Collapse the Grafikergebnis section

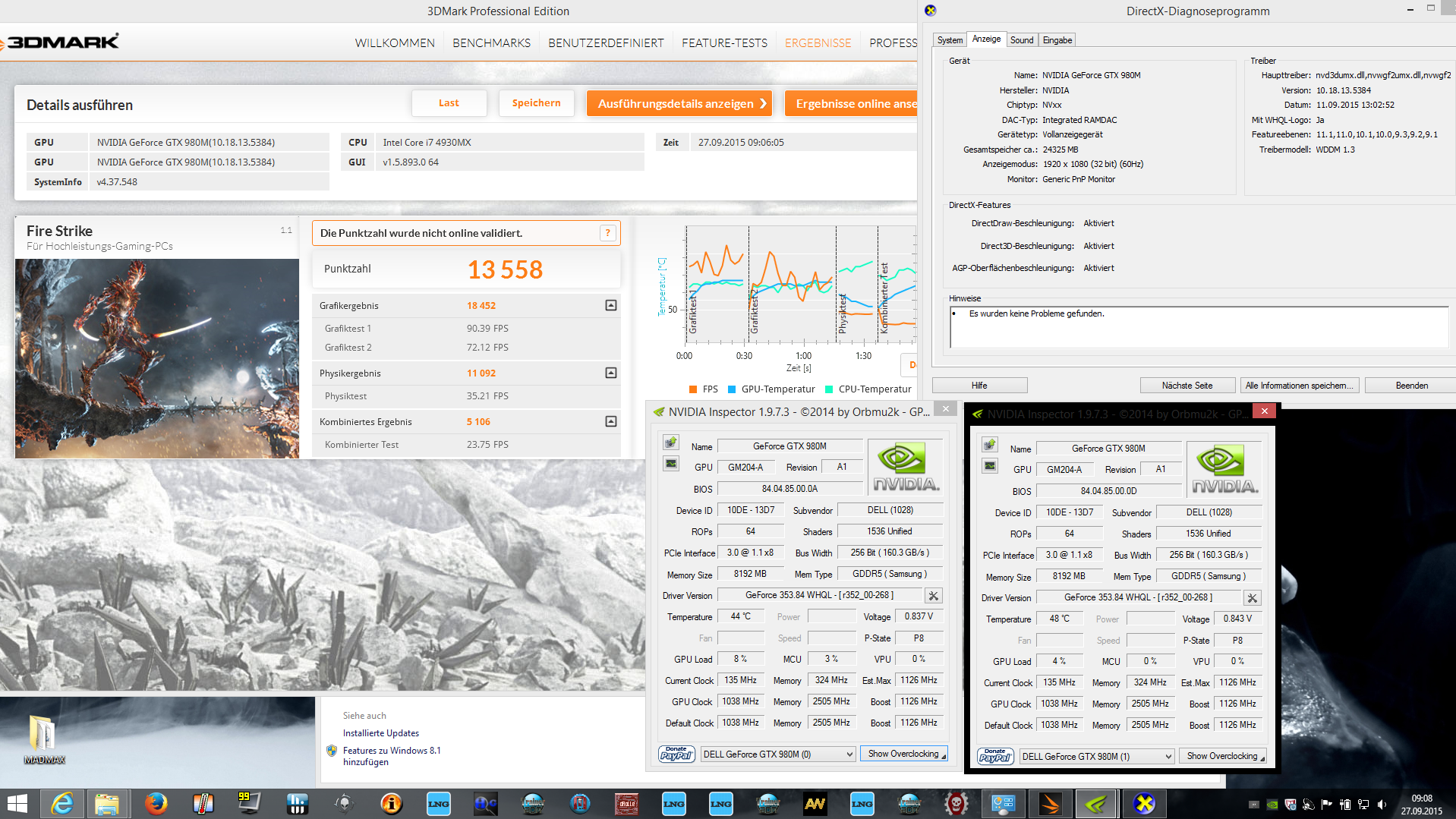(x=610, y=305)
